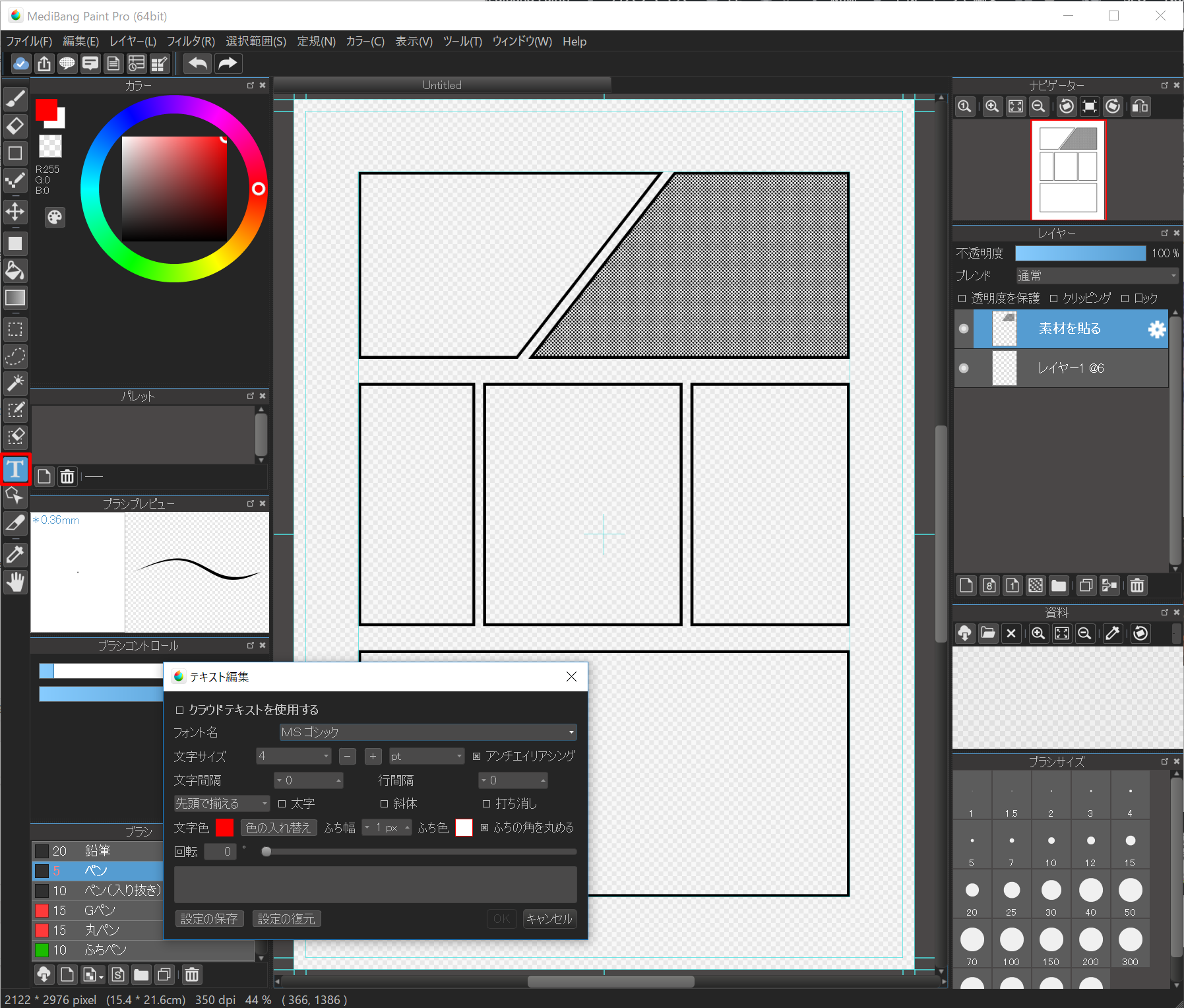This screenshot has width=1184, height=1008.
Task: Click minus button beside 文字サイズ
Action: (348, 756)
